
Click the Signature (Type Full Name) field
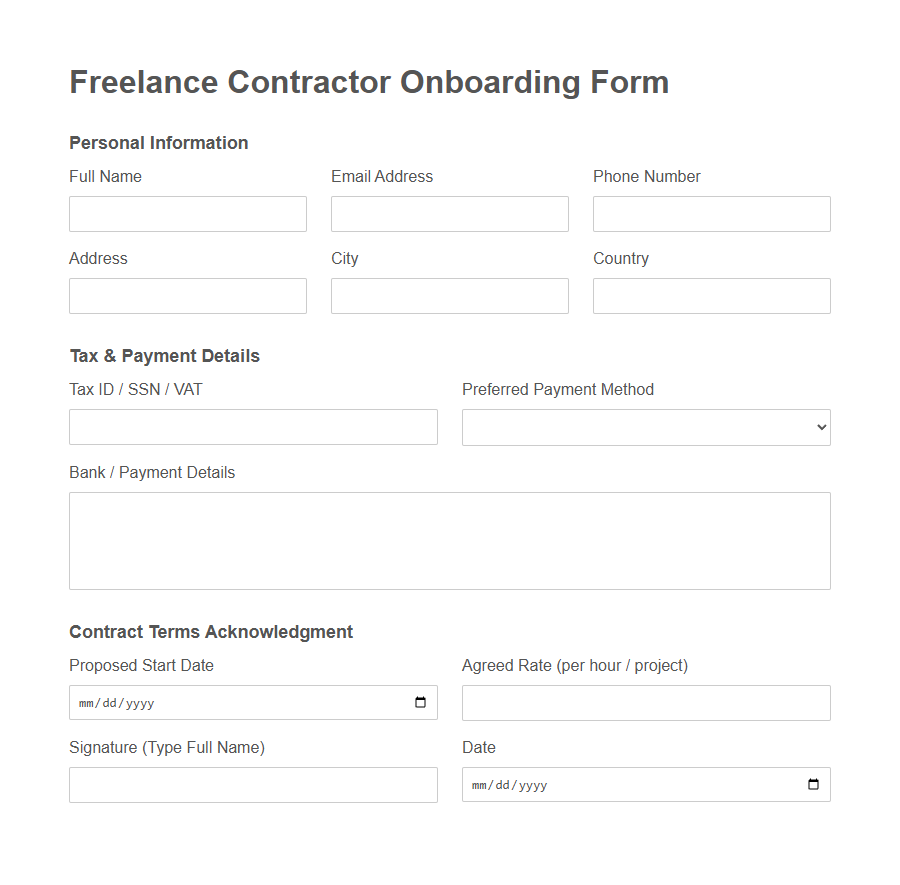[x=253, y=784]
